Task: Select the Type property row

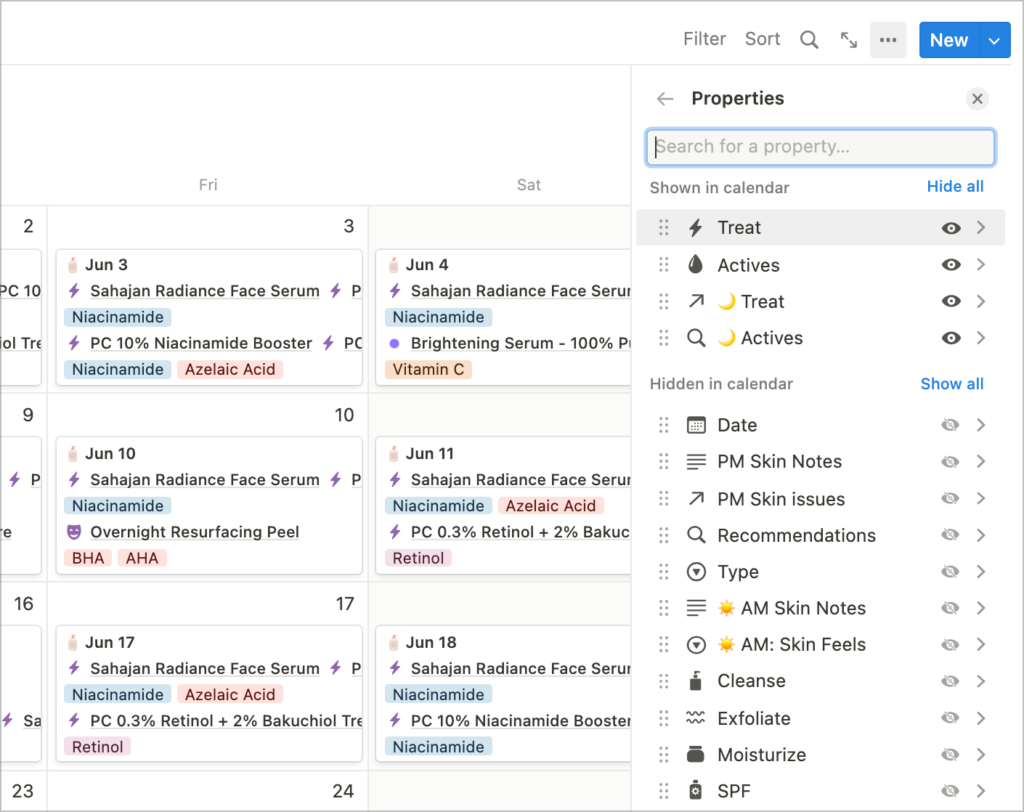Action: click(x=821, y=572)
